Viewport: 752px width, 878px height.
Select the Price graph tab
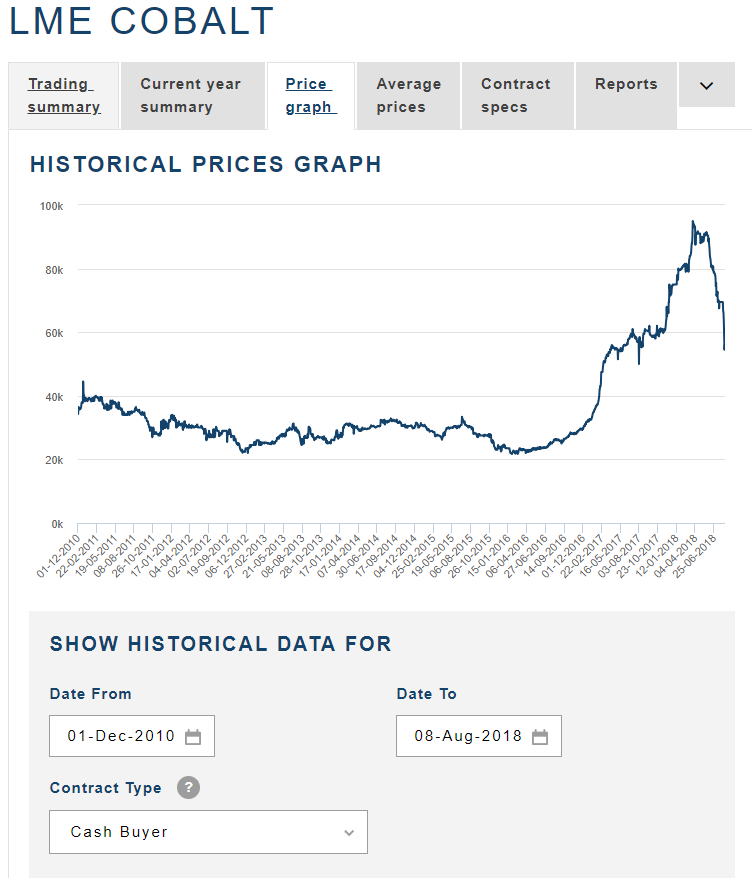311,96
